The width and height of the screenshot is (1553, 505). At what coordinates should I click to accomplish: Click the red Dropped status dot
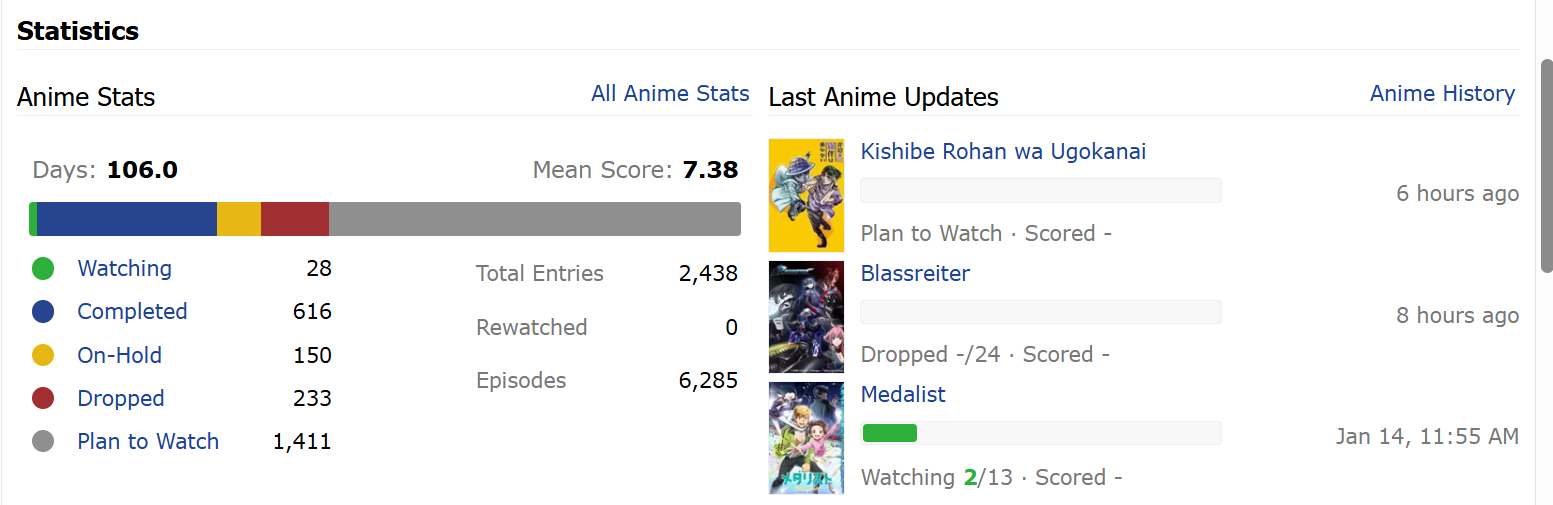tap(43, 398)
